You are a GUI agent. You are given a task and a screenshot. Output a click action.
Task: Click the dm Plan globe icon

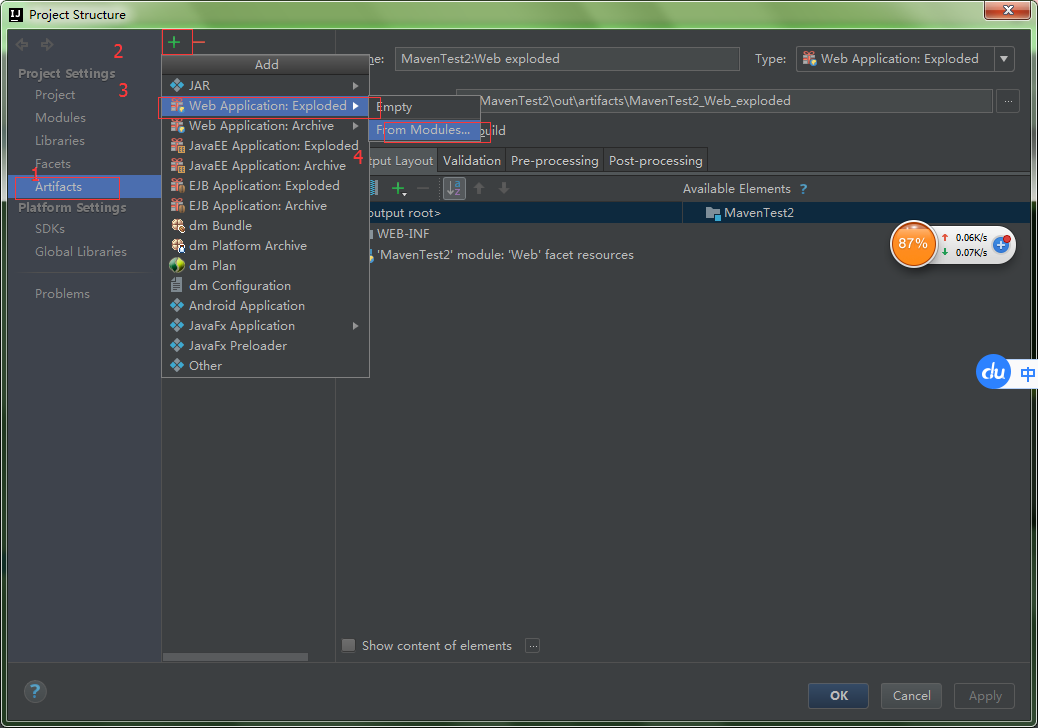(177, 265)
